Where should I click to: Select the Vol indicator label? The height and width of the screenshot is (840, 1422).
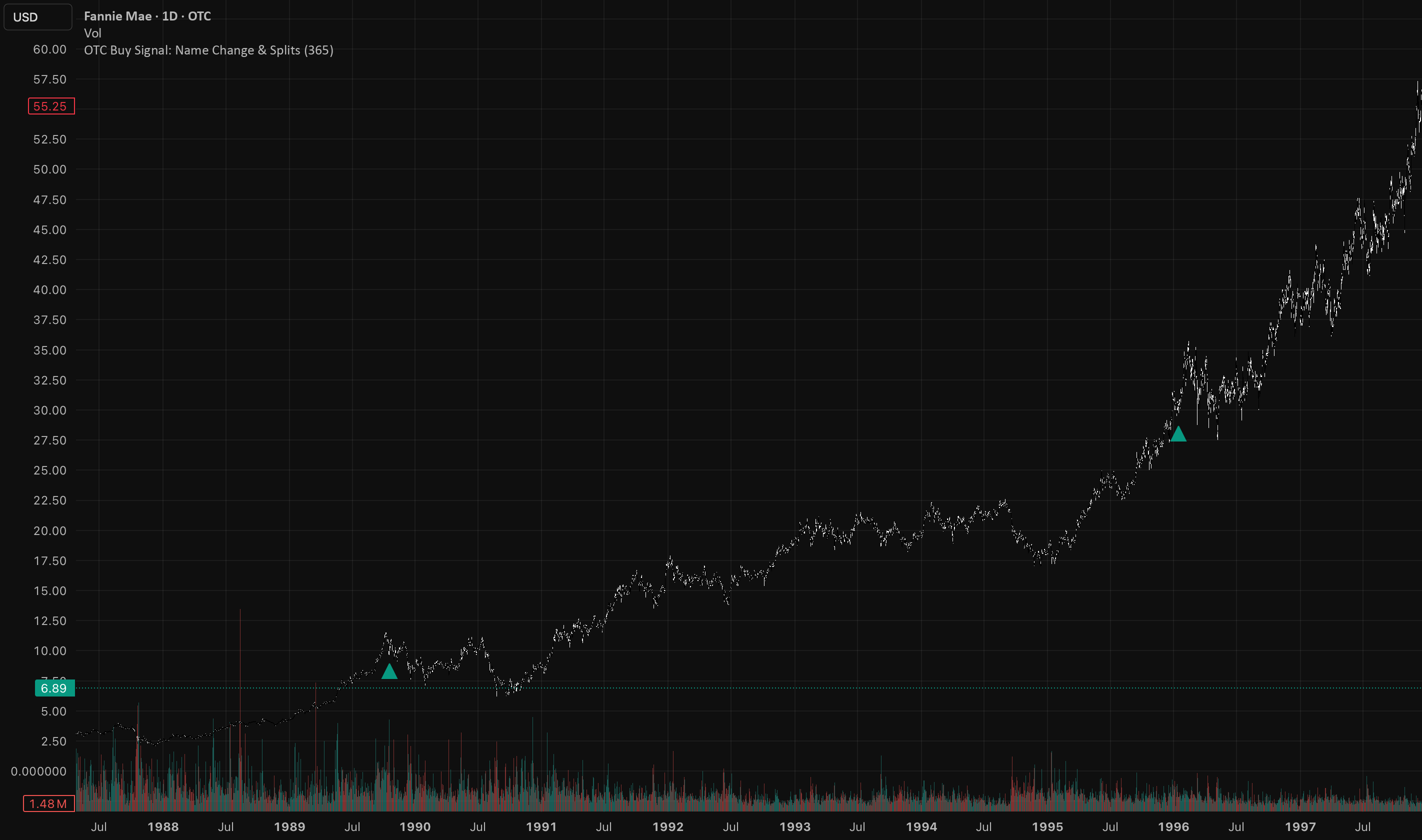tap(92, 33)
